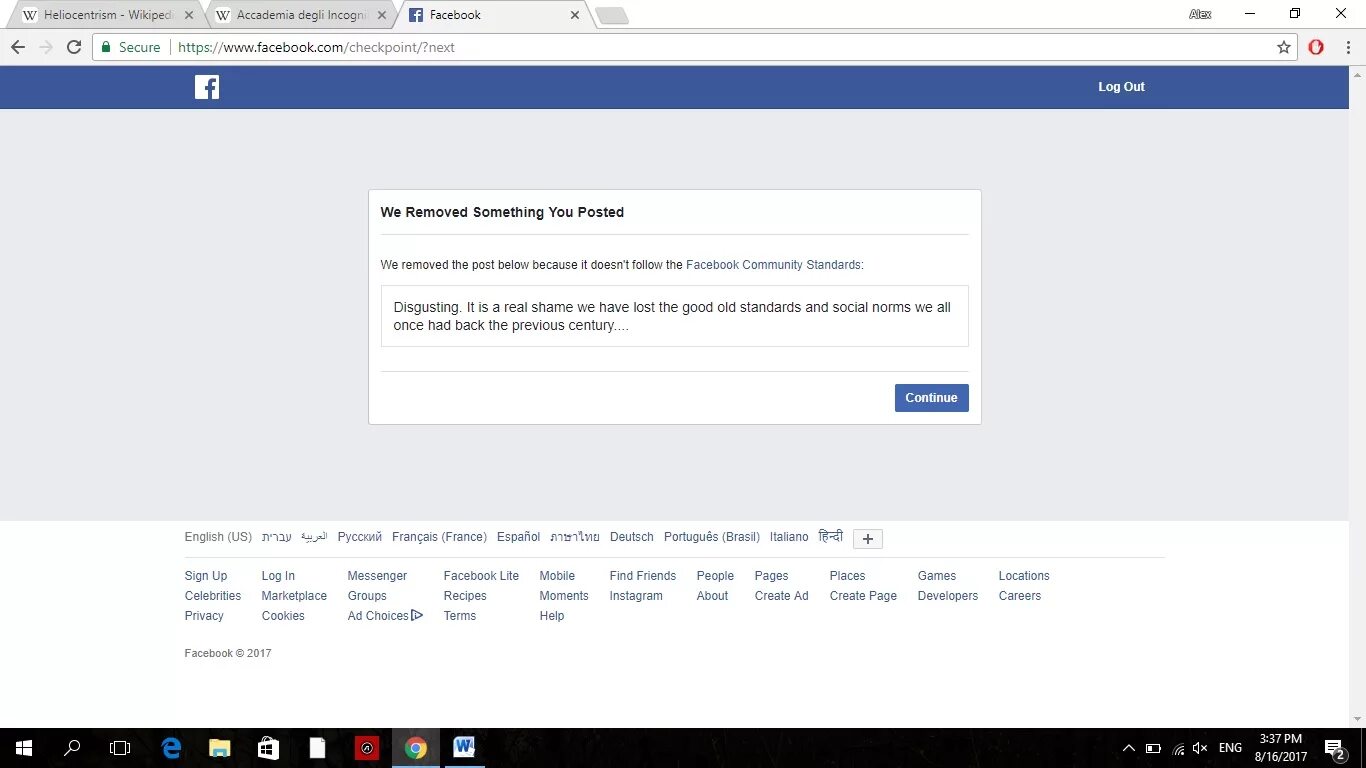Image resolution: width=1366 pixels, height=768 pixels.
Task: Switch to Chrome on the taskbar
Action: click(x=416, y=748)
